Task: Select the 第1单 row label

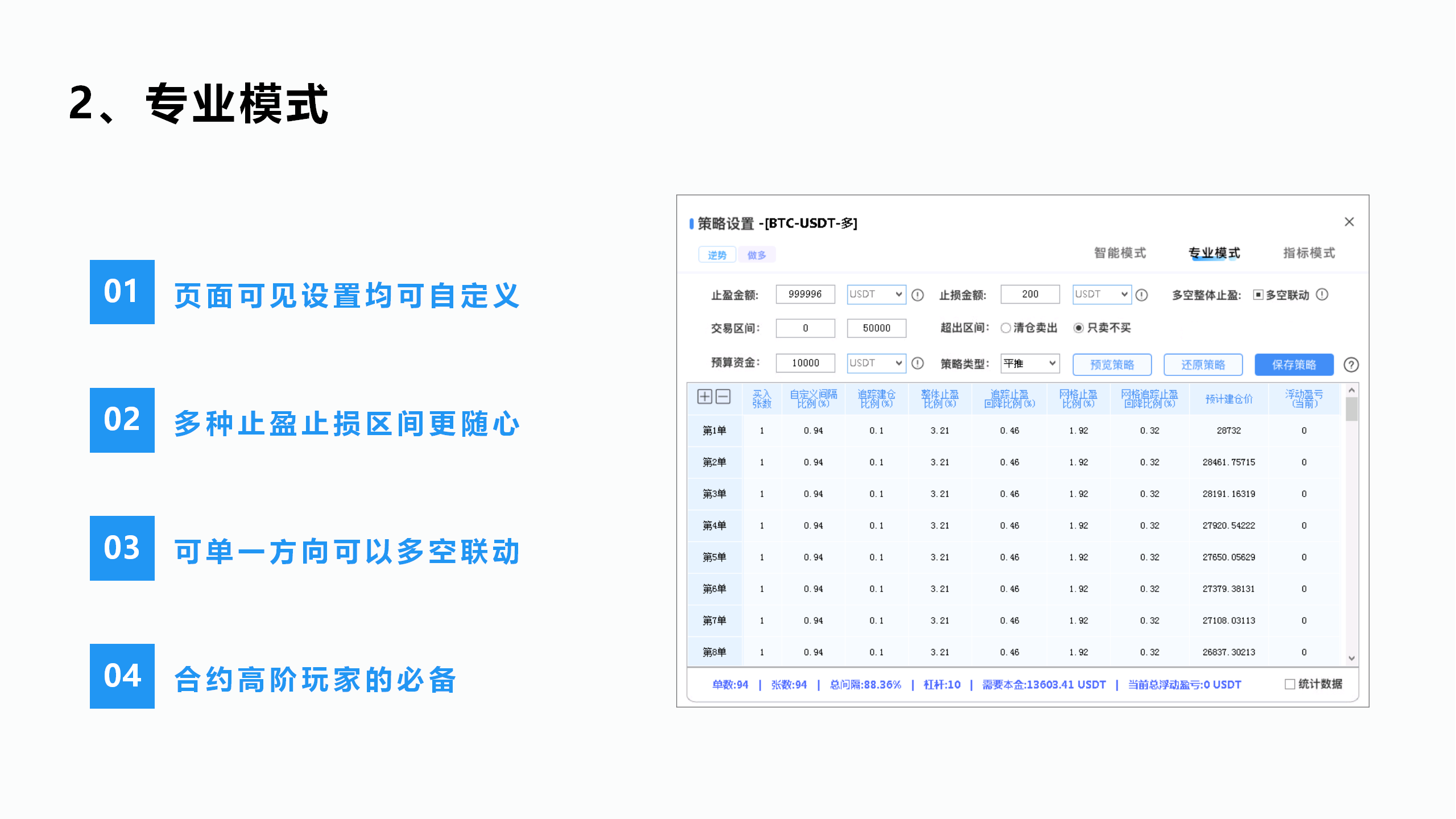Action: click(x=714, y=431)
